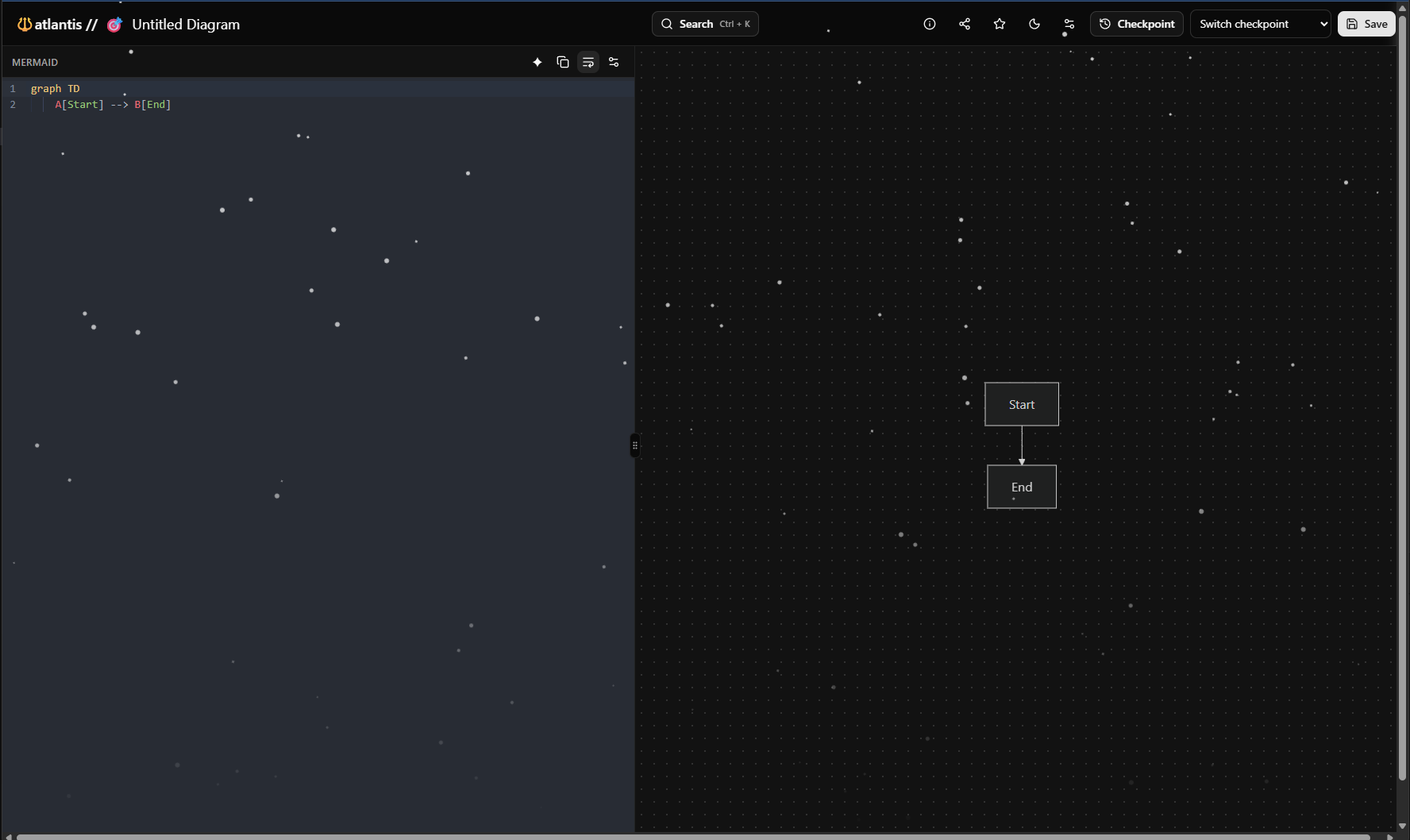This screenshot has height=840, width=1410.
Task: Open the AI assistant sparkle icon
Action: 537,62
